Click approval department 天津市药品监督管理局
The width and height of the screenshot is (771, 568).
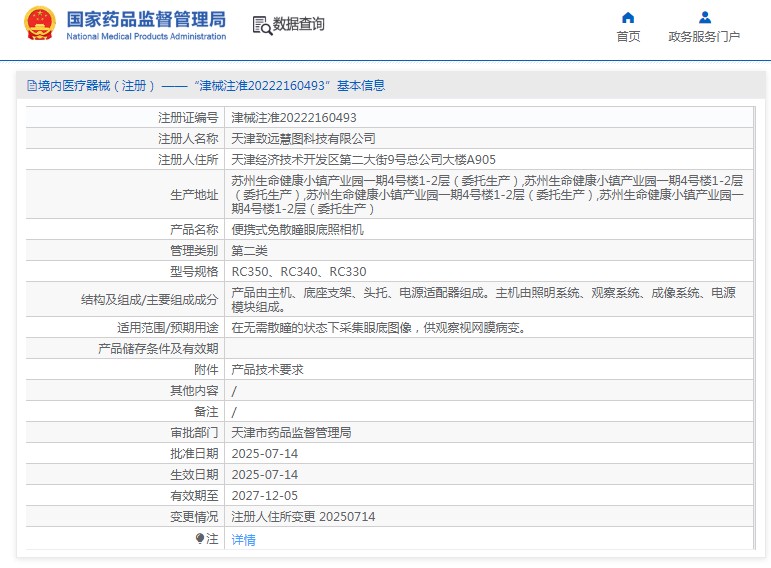click(x=291, y=433)
